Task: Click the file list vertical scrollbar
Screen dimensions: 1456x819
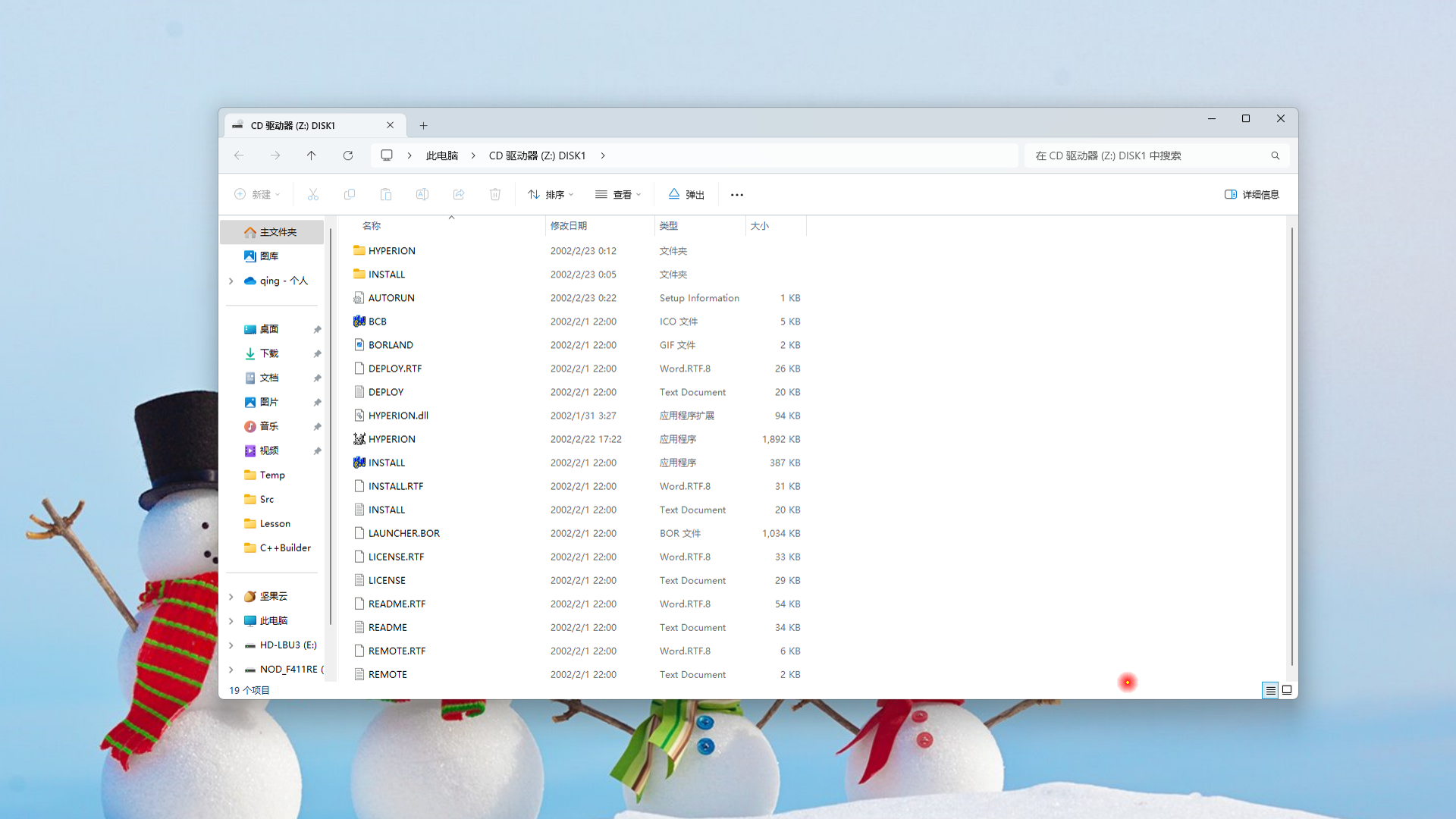Action: 1291,447
